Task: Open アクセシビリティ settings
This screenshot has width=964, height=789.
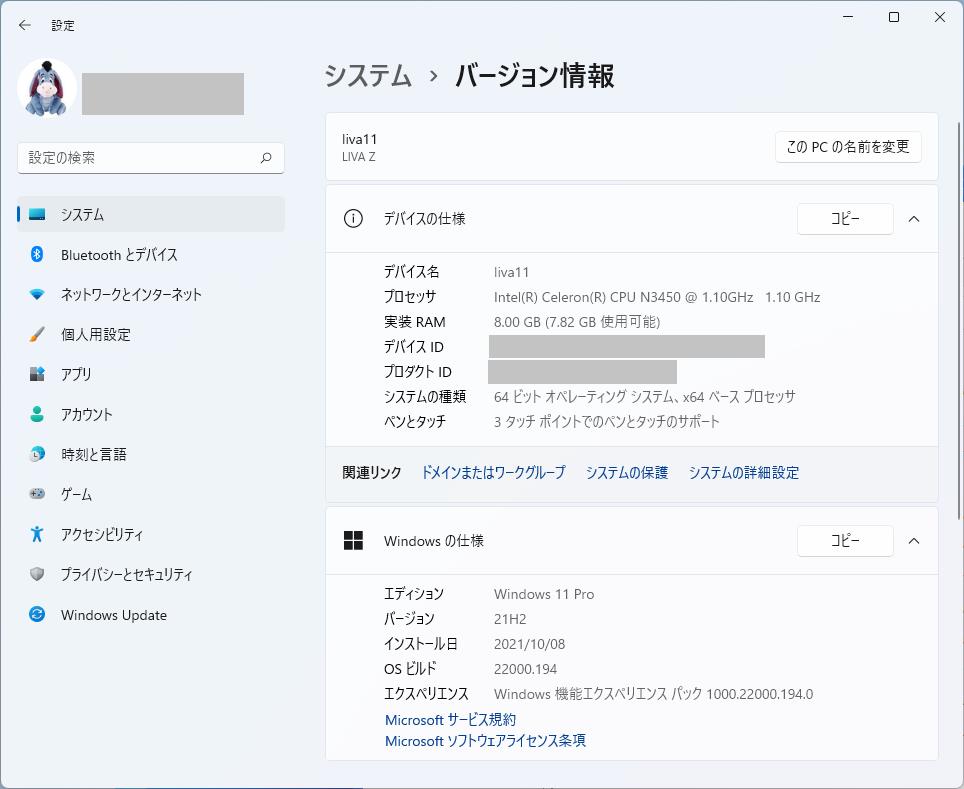Action: point(151,534)
